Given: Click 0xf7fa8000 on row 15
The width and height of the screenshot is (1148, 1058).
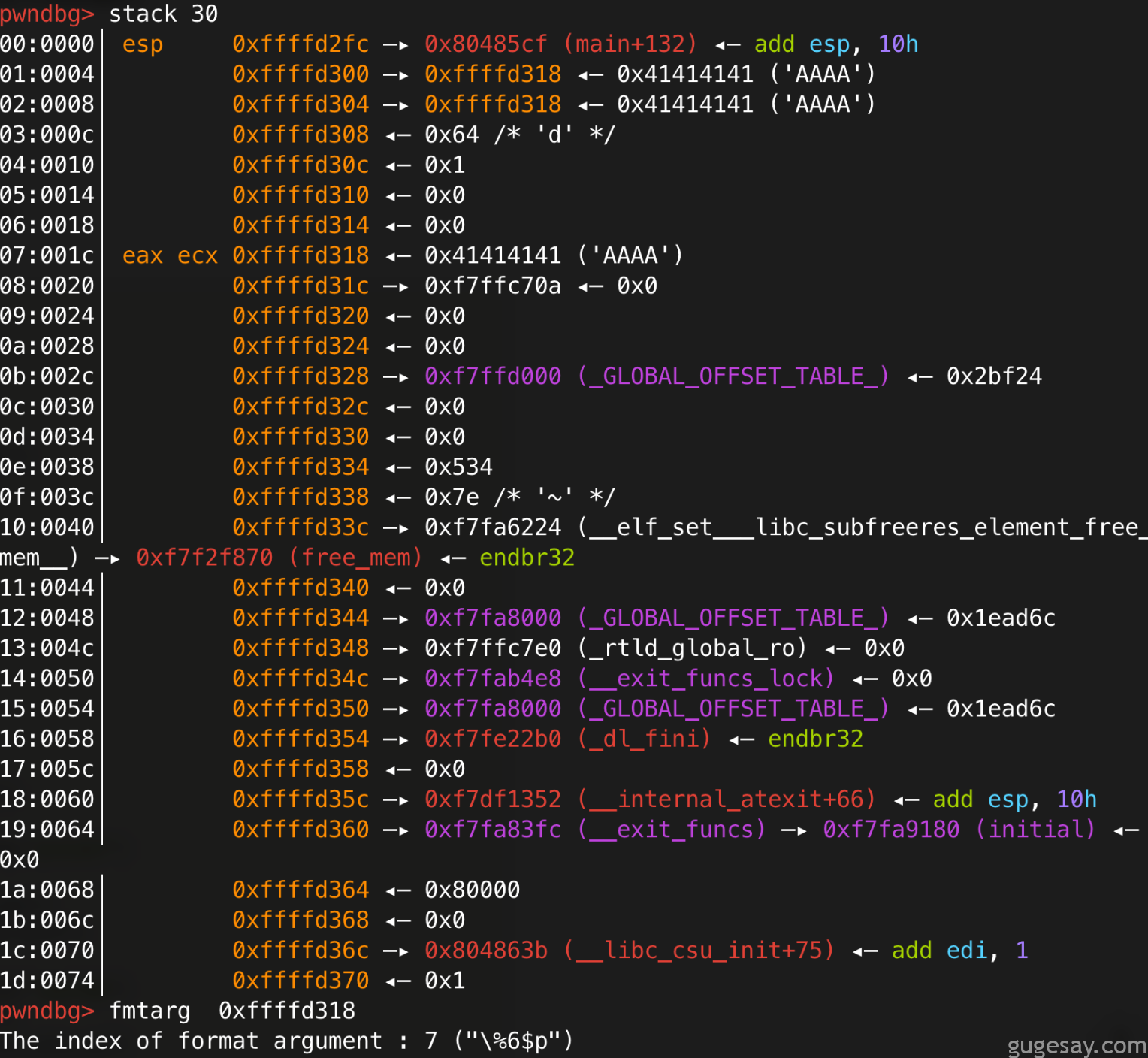Looking at the screenshot, I should pyautogui.click(x=493, y=709).
